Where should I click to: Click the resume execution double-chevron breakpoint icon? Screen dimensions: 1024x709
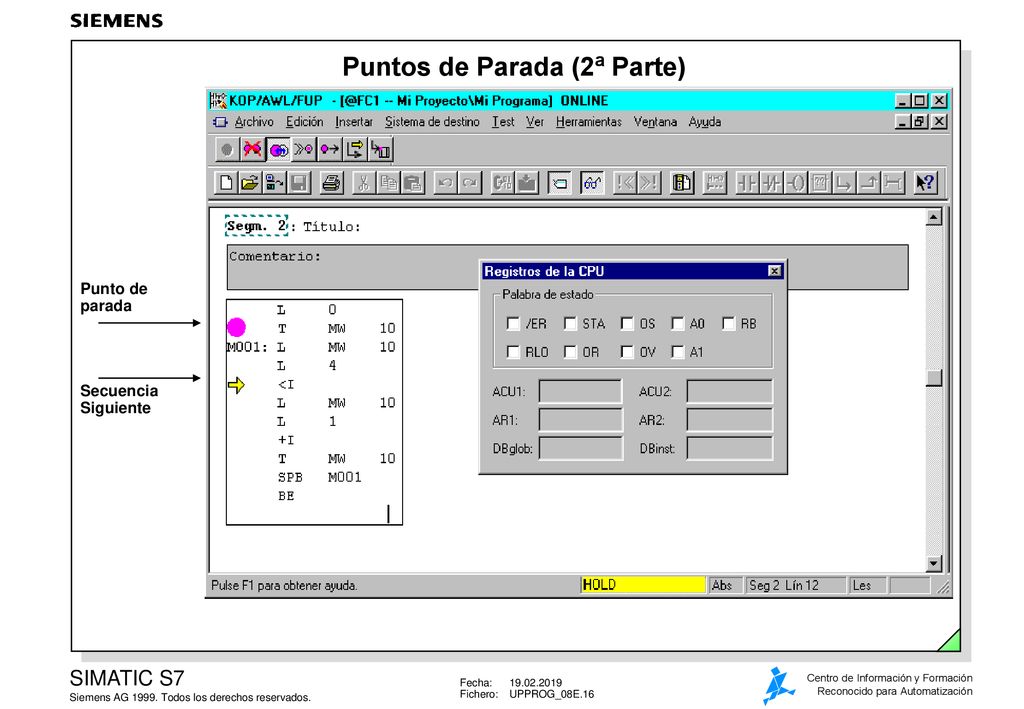(x=304, y=150)
